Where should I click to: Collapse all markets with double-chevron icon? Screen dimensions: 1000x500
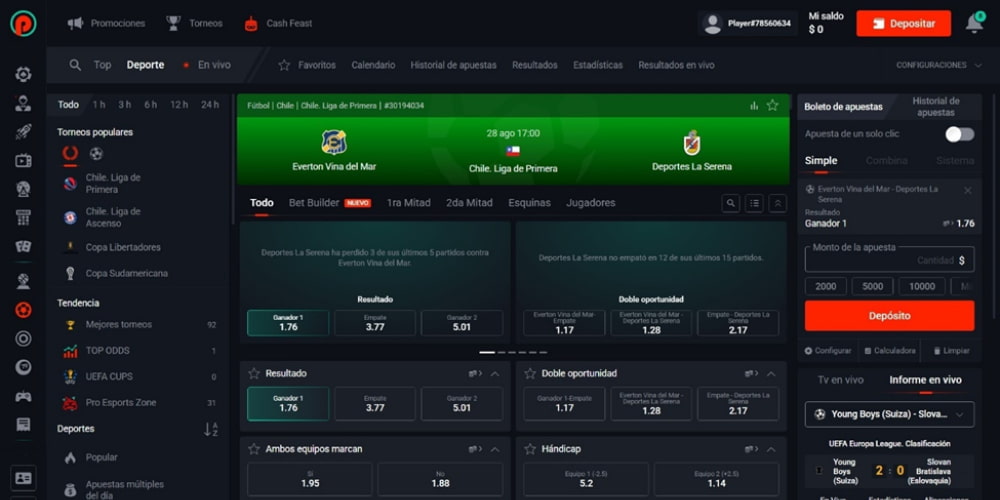(777, 203)
